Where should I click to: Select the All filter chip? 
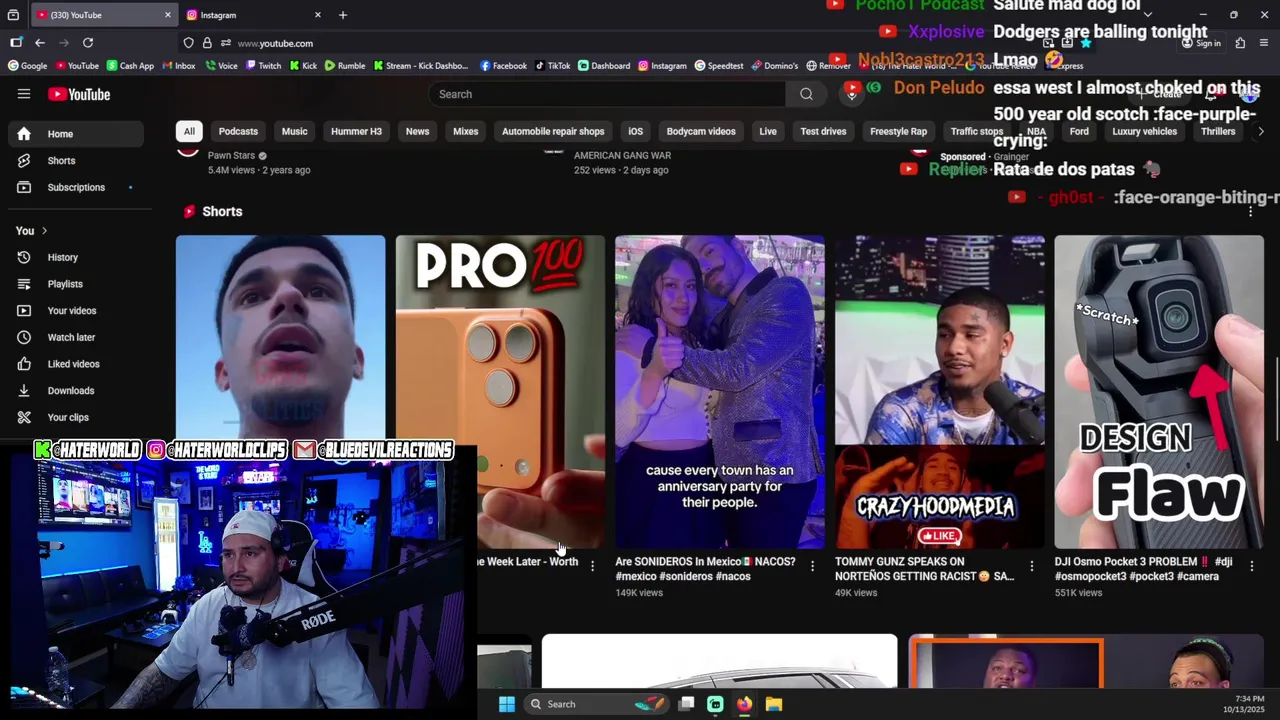coord(189,131)
